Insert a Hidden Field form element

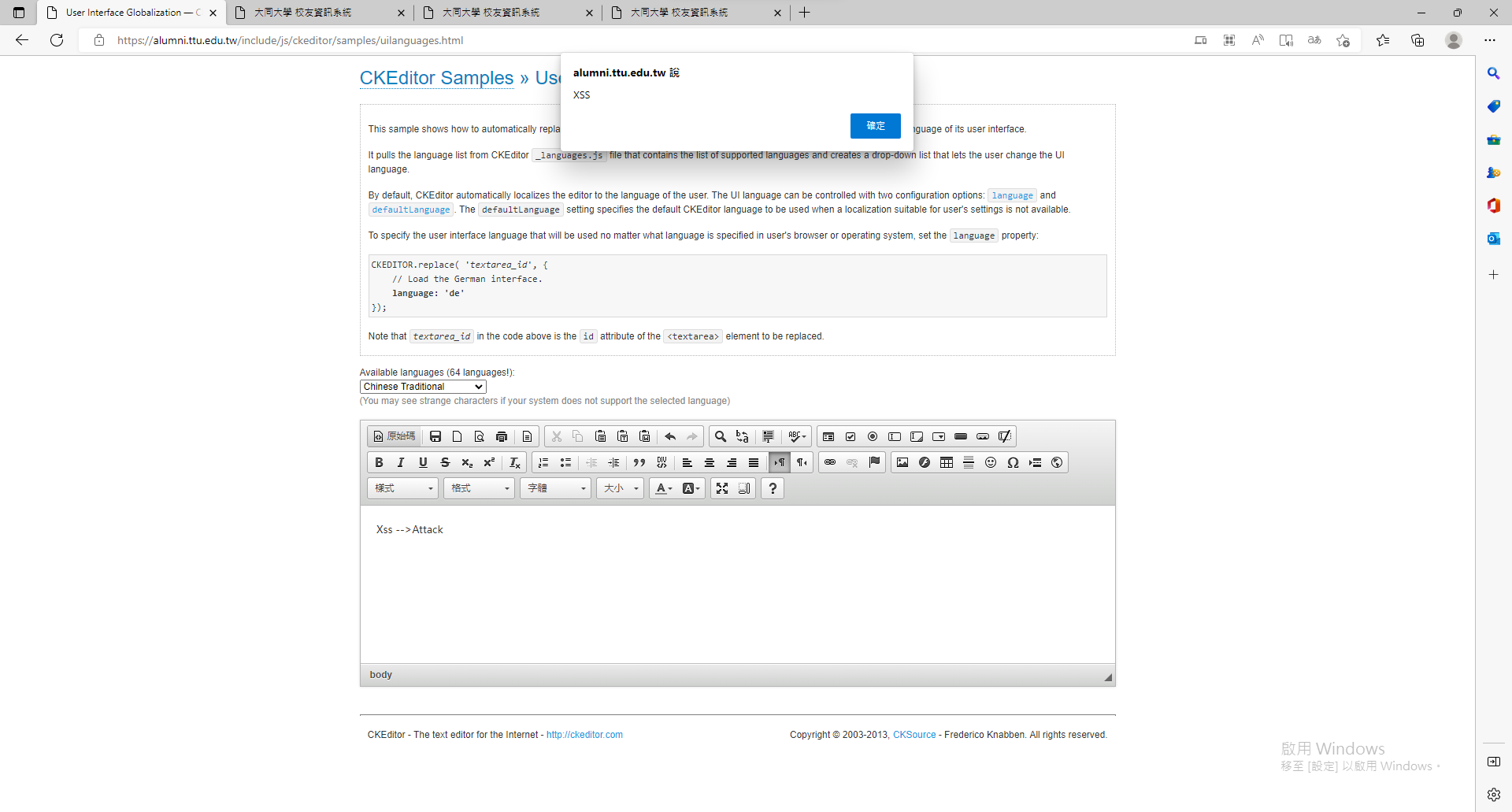(x=1005, y=436)
